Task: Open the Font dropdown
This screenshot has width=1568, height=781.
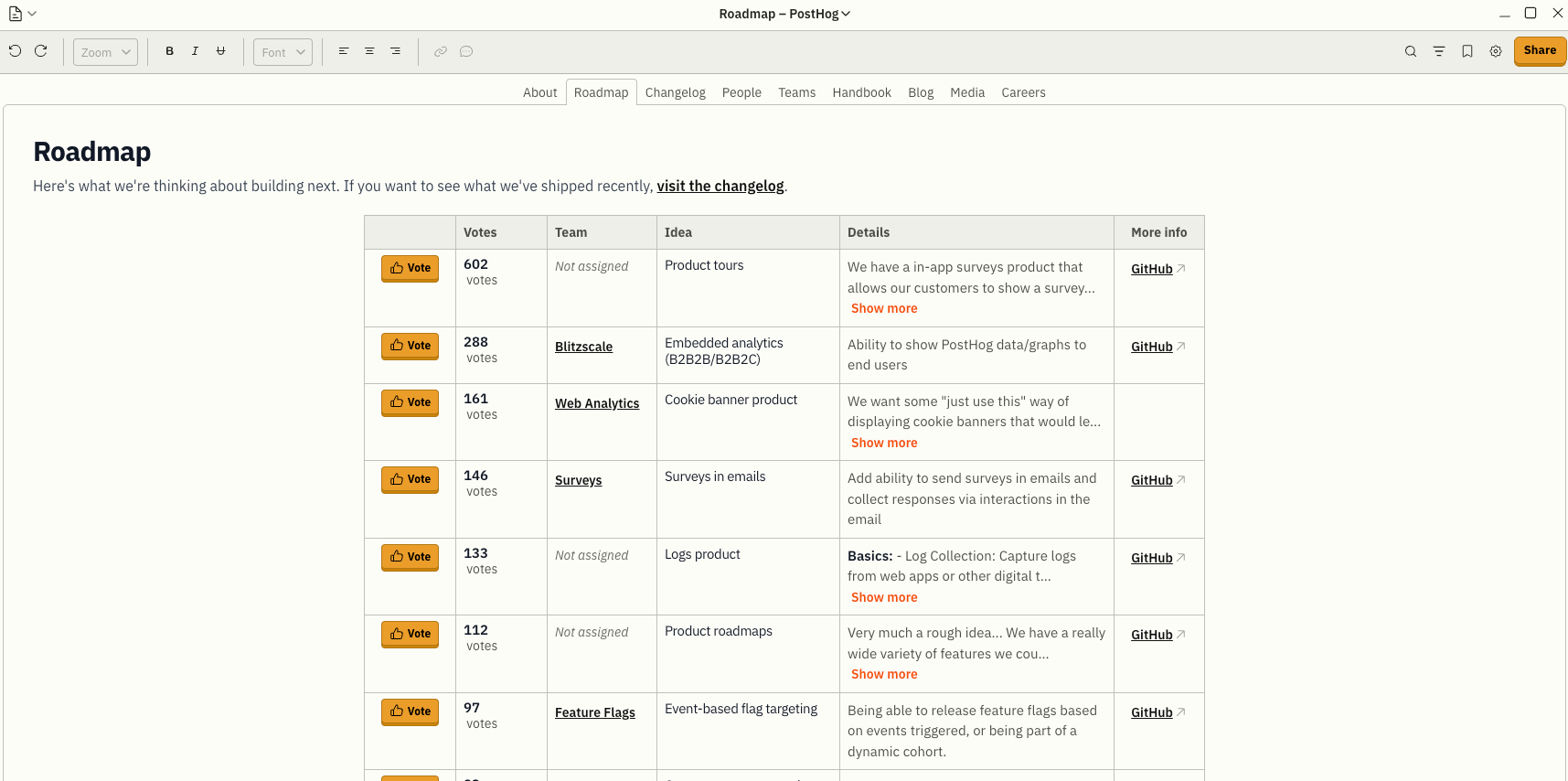Action: (x=283, y=52)
